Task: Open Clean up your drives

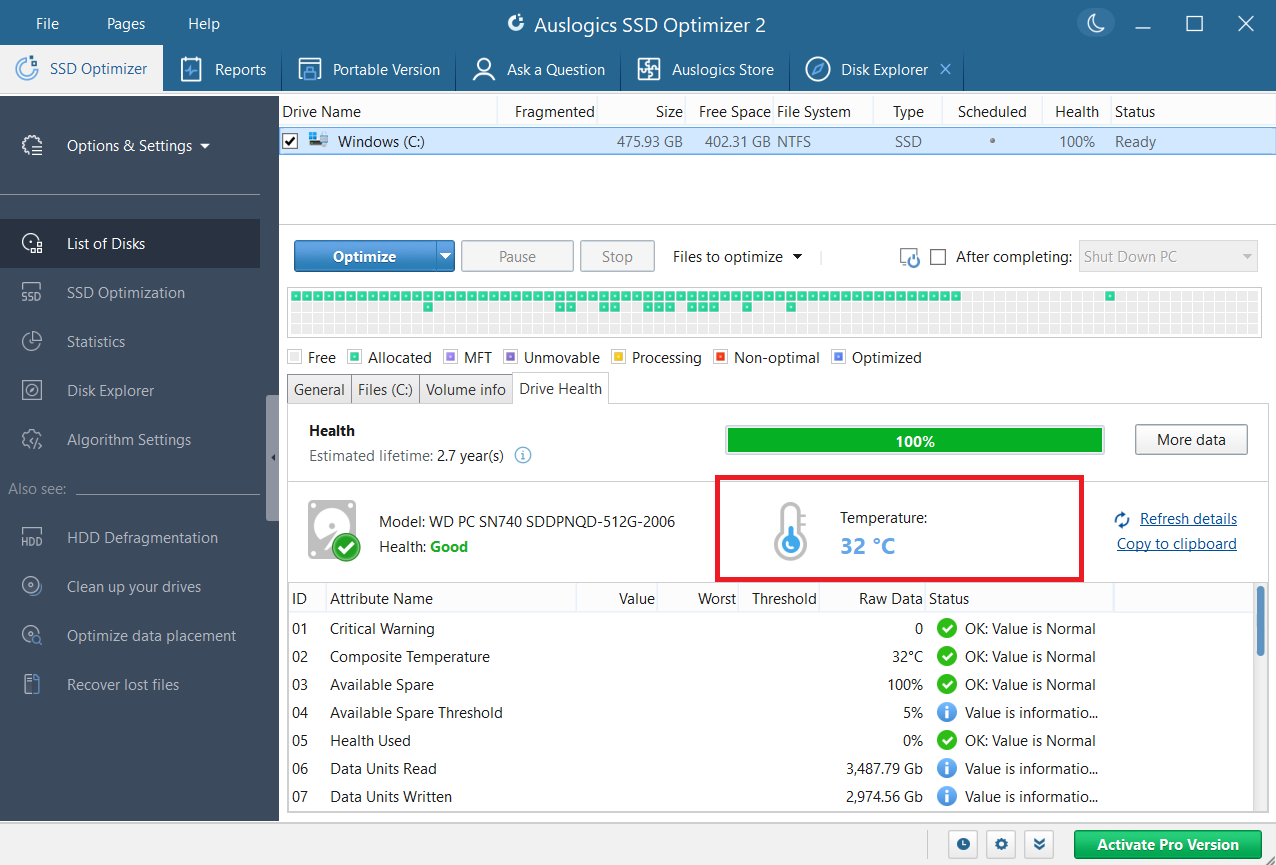Action: [136, 586]
